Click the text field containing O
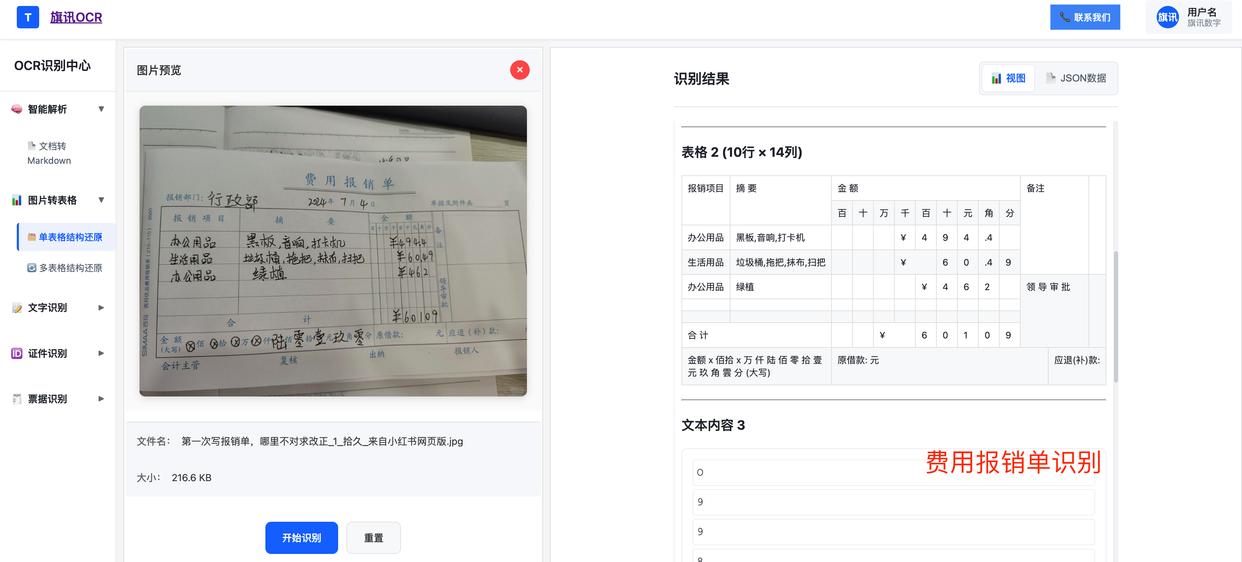Image resolution: width=1242 pixels, height=562 pixels. [893, 472]
